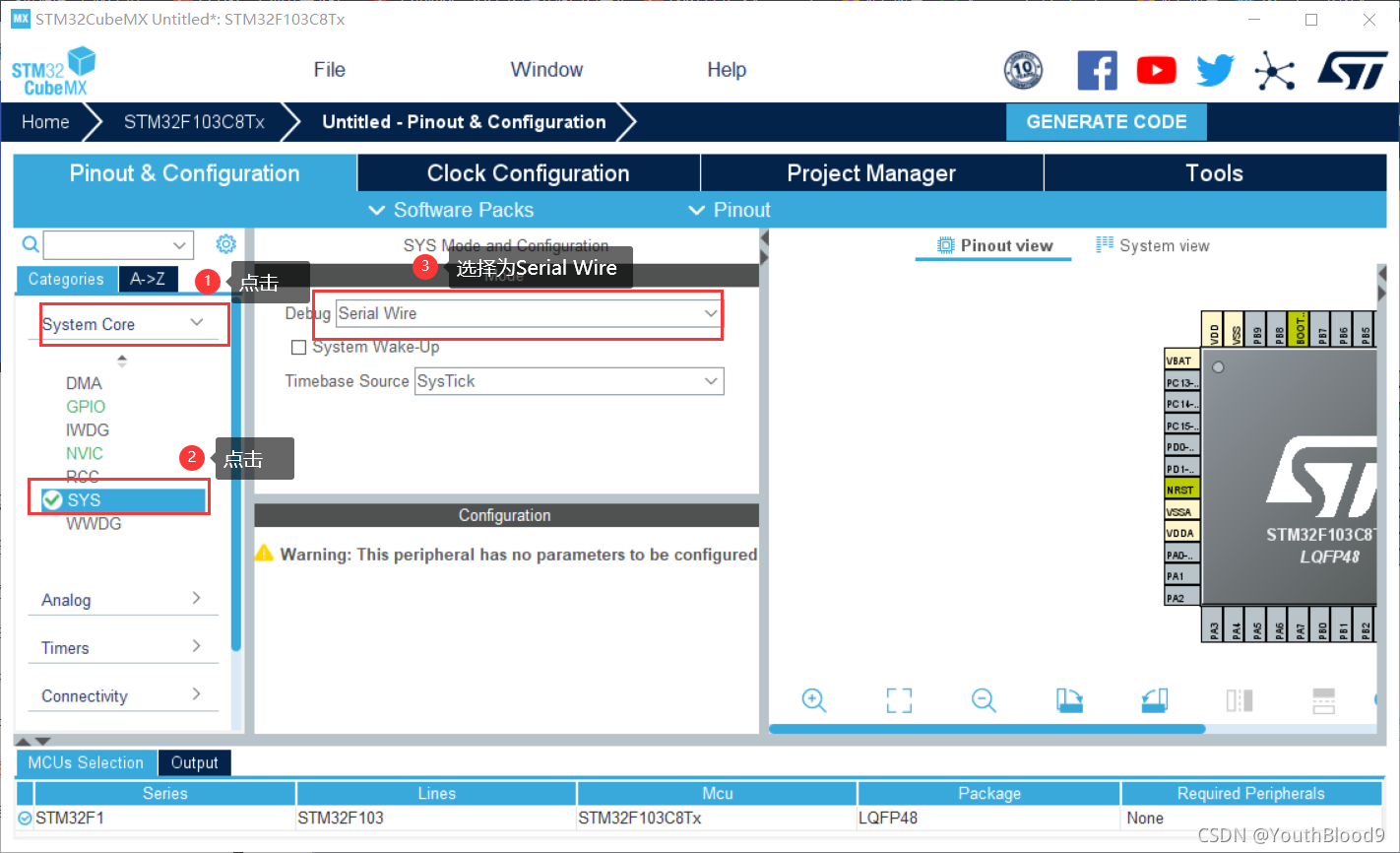The image size is (1400, 853).
Task: Click the STM32F103C8Tx breadcrumb
Action: coord(194,122)
